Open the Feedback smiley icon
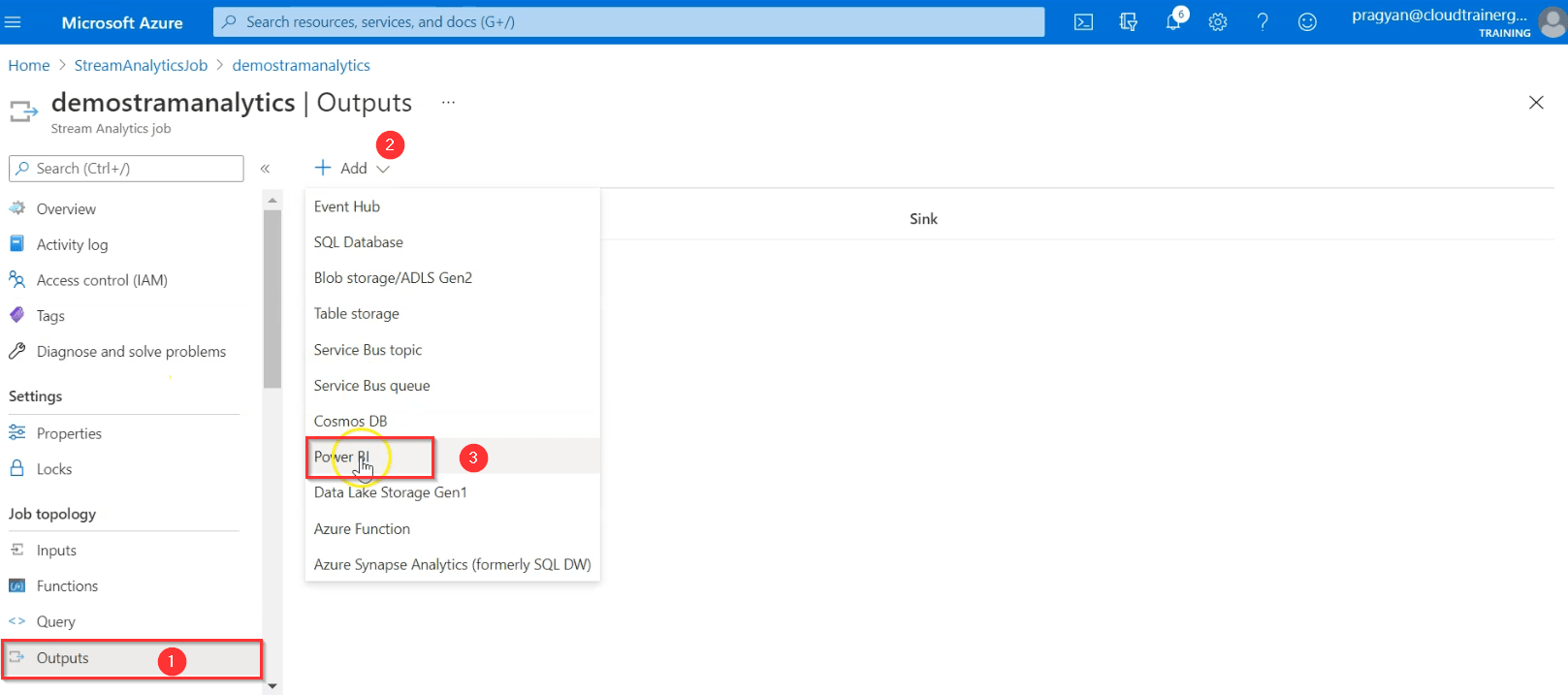1568x695 pixels. [x=1307, y=22]
